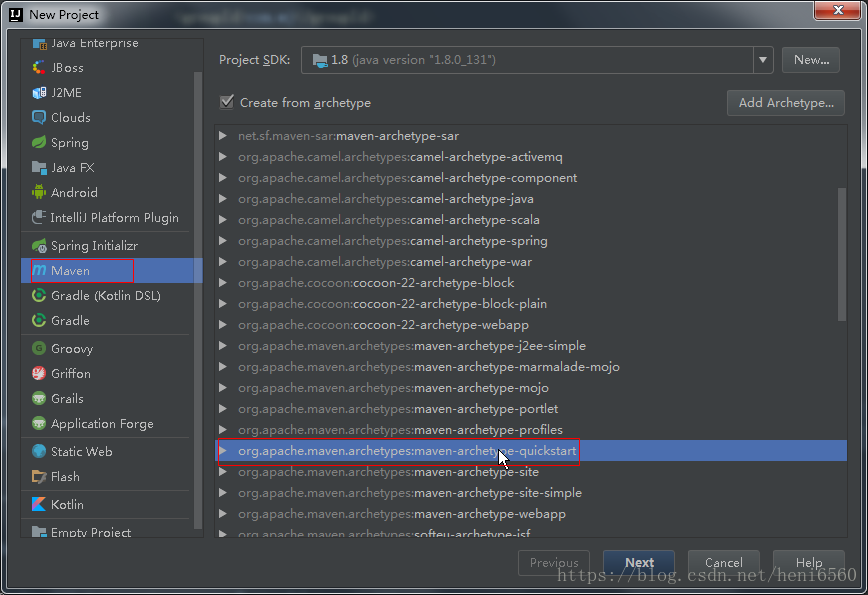Click the Java FX folder icon
This screenshot has width=868, height=595.
click(x=39, y=167)
